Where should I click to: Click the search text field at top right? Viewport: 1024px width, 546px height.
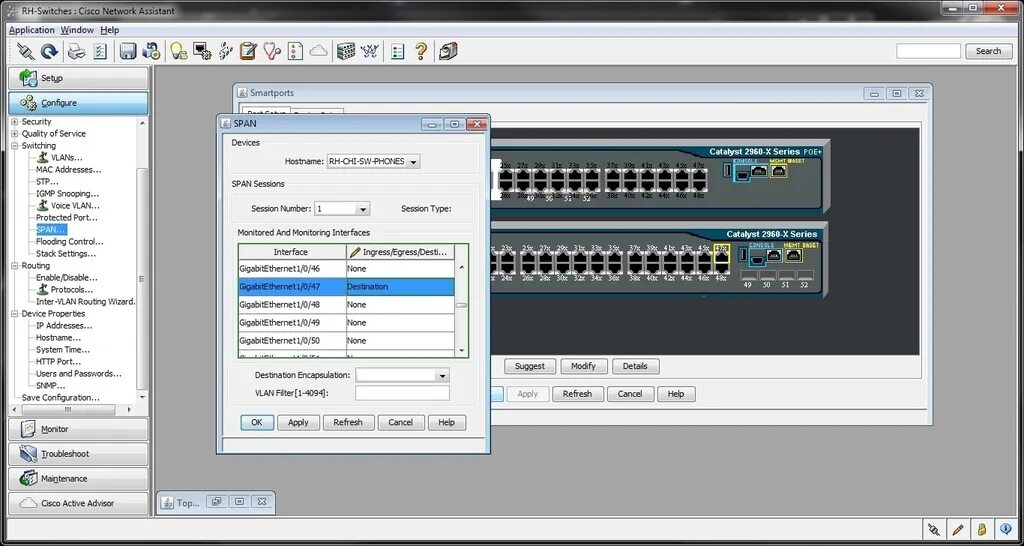[928, 51]
